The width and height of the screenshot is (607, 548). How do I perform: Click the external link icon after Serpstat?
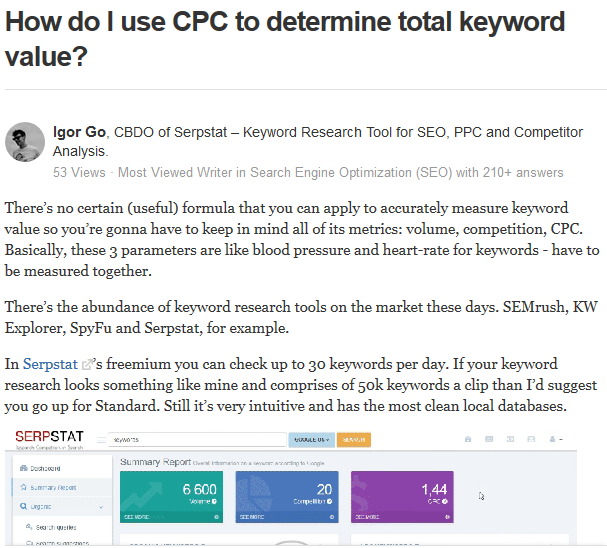87,365
